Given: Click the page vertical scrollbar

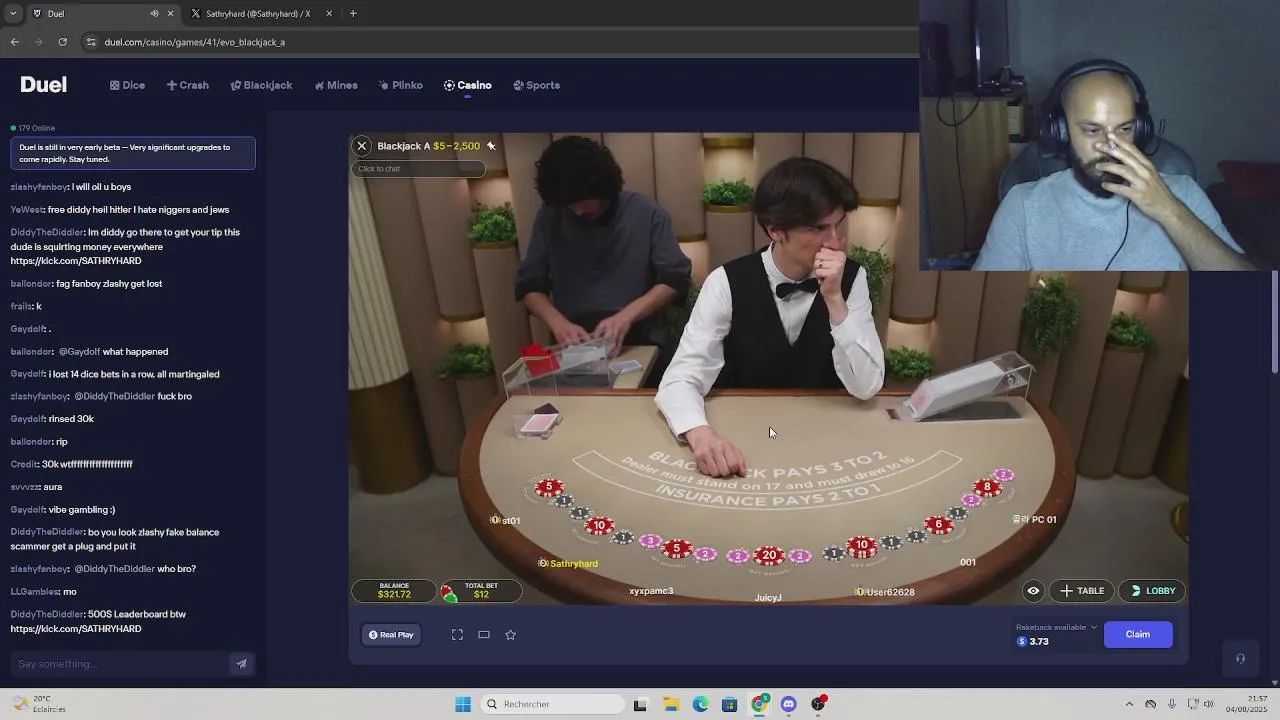Looking at the screenshot, I should point(1274,322).
